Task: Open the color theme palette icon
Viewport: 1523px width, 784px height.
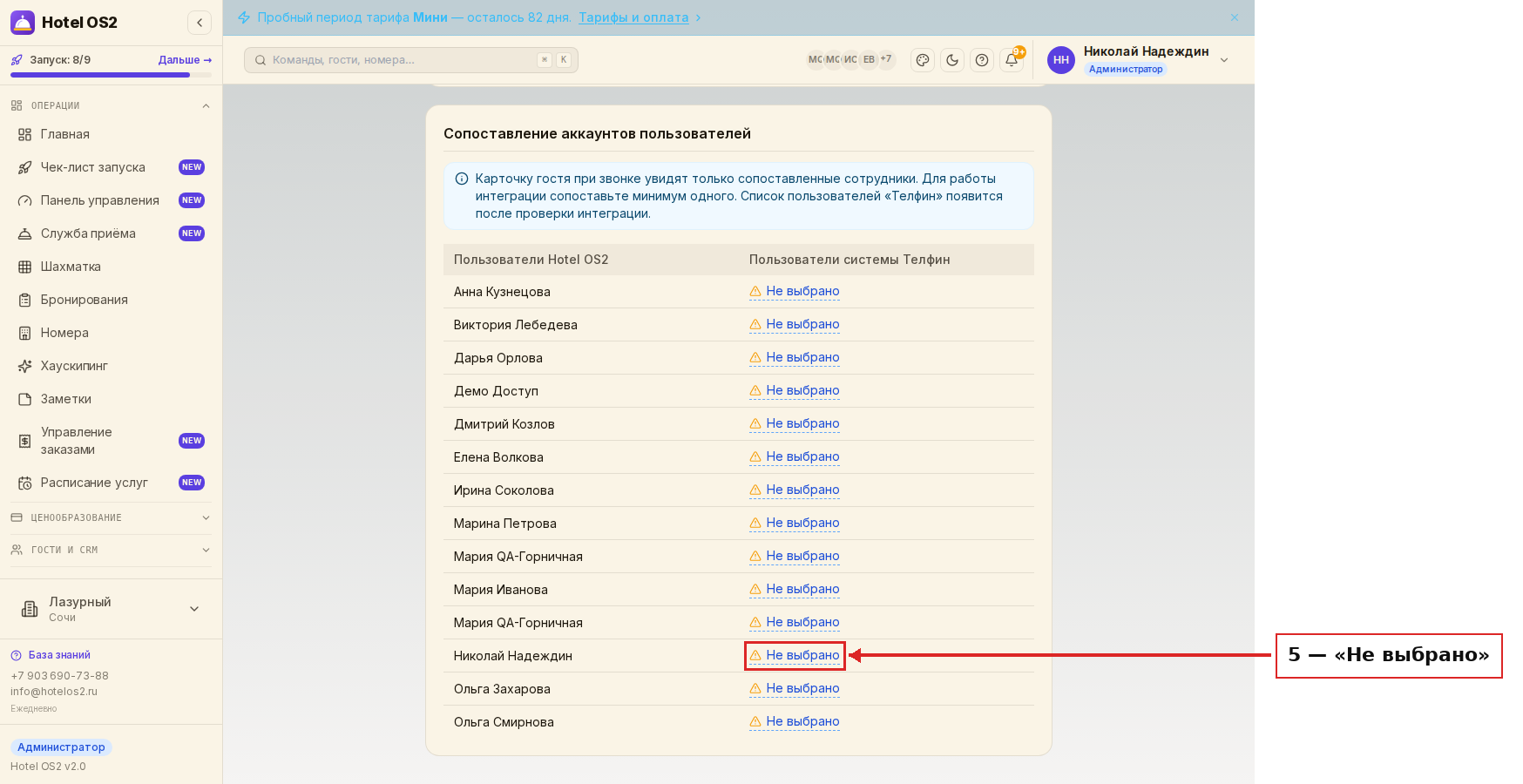Action: click(923, 60)
